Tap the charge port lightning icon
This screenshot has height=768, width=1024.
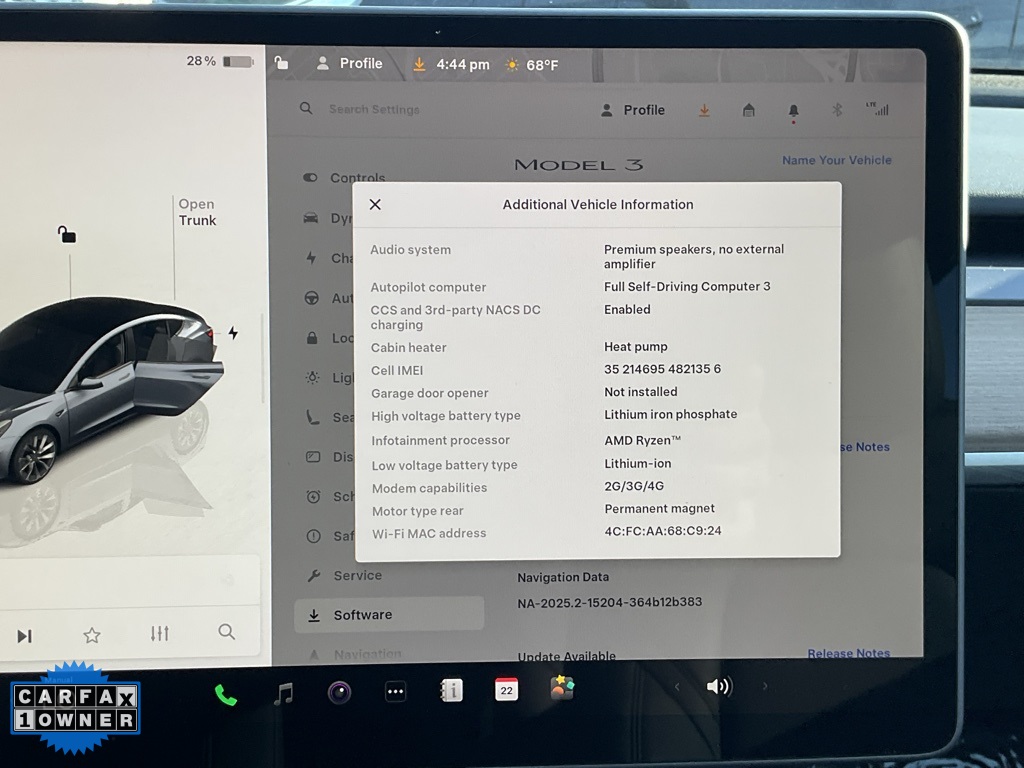(233, 333)
